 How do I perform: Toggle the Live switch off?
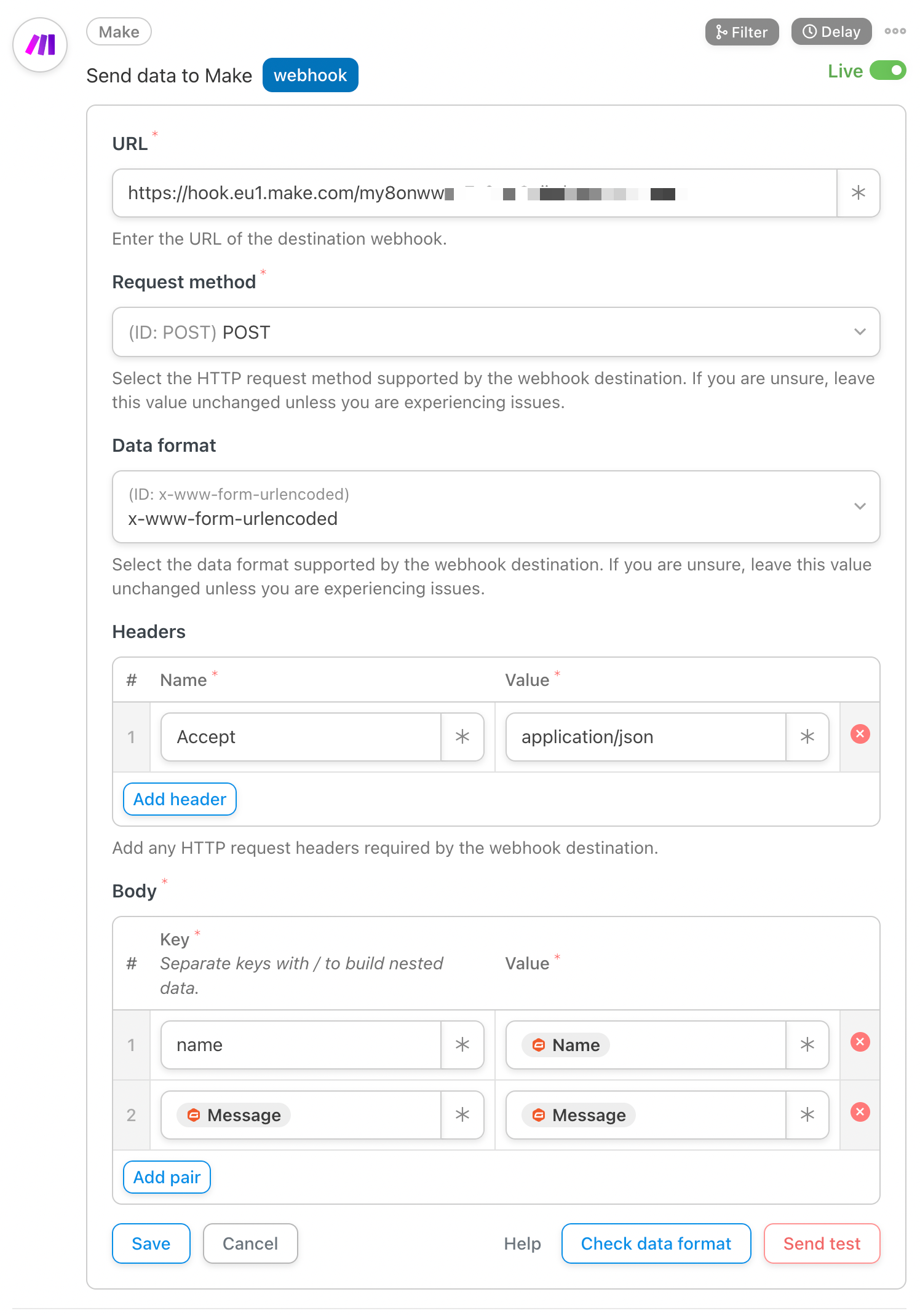click(887, 71)
